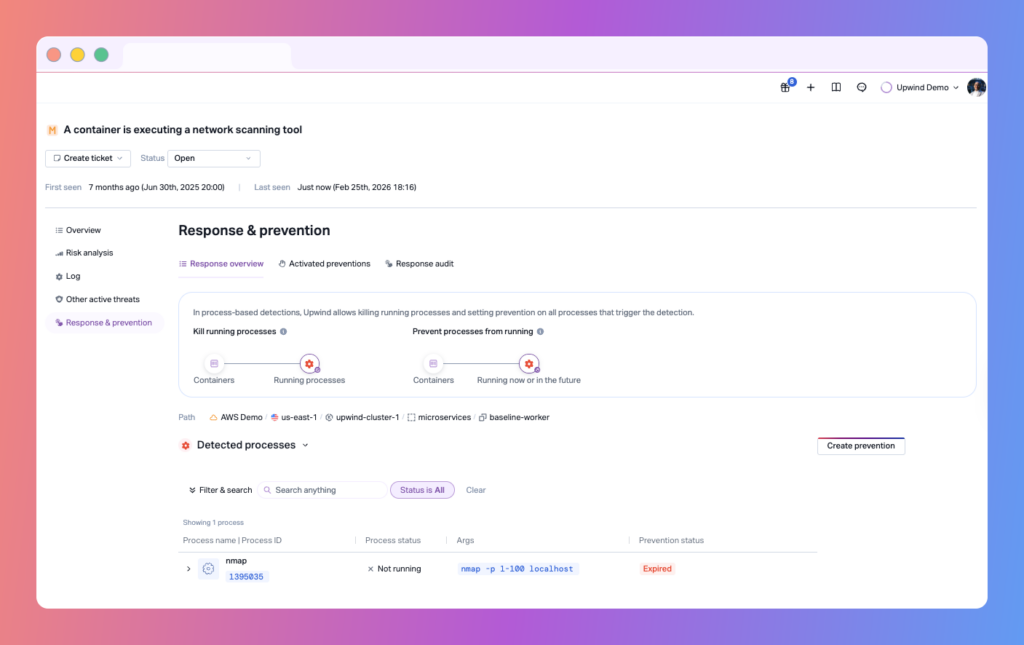Expand the Create ticket dropdown
Screen dimensions: 1024x645
(88, 158)
